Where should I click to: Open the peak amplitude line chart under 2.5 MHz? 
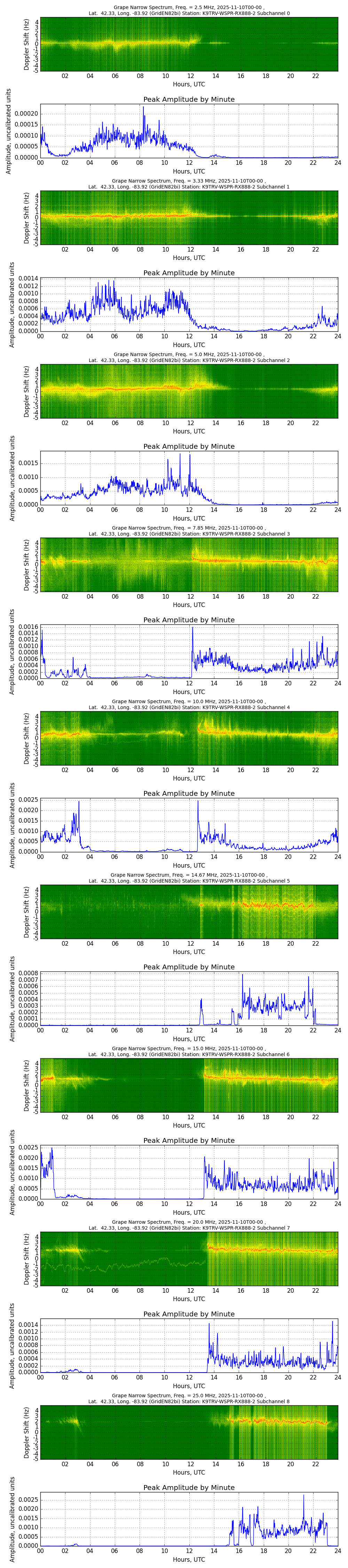189,131
